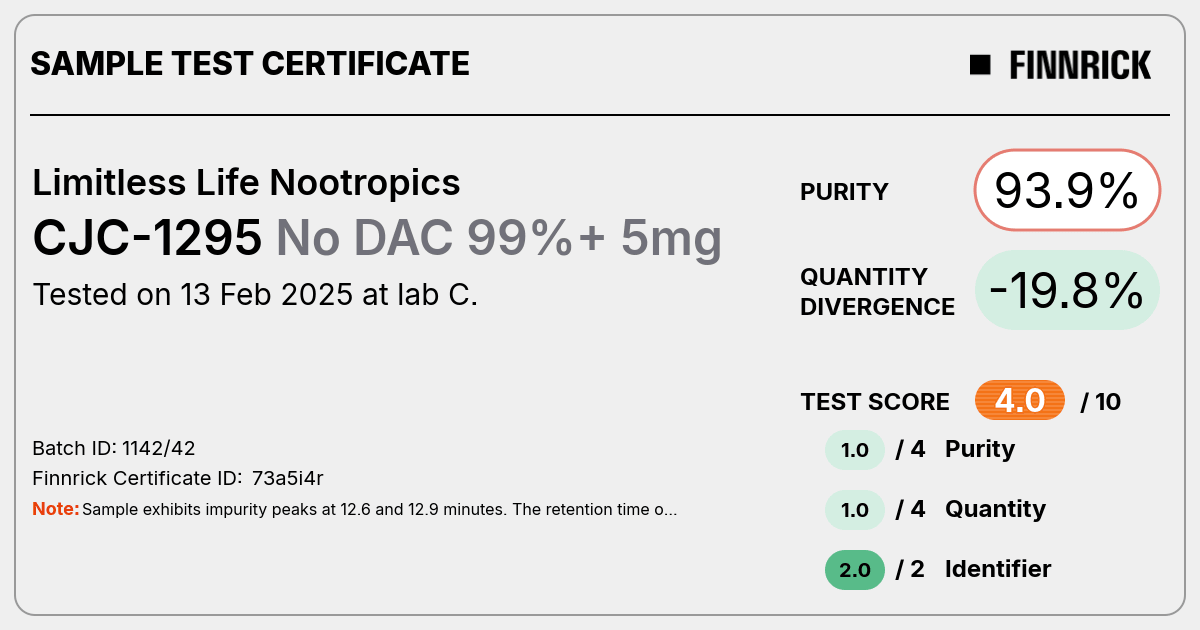1200x630 pixels.
Task: Click the Batch ID 1142/42 text
Action: pos(107,448)
